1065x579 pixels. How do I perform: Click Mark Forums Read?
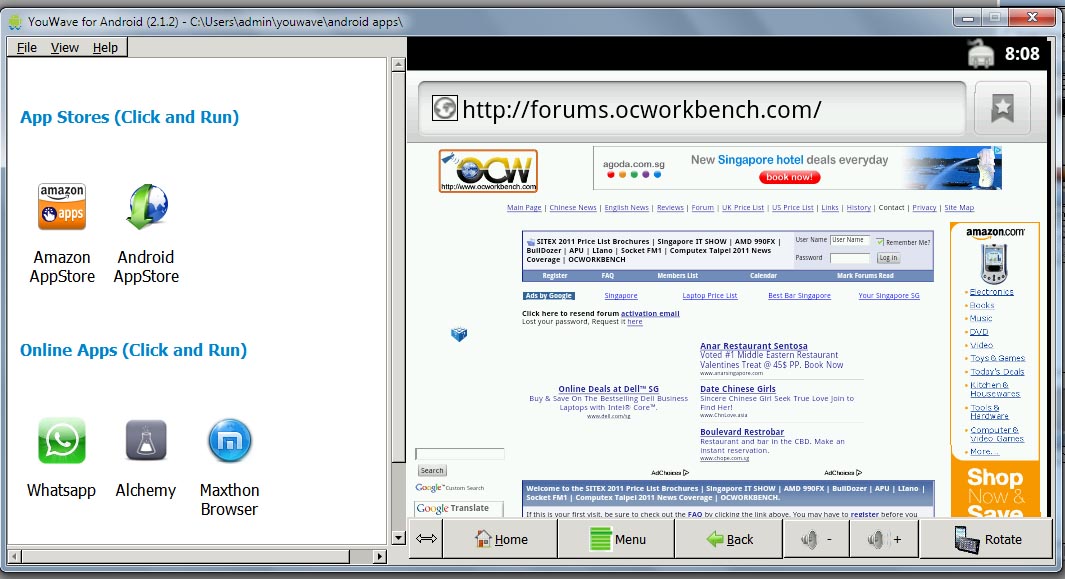coord(865,276)
